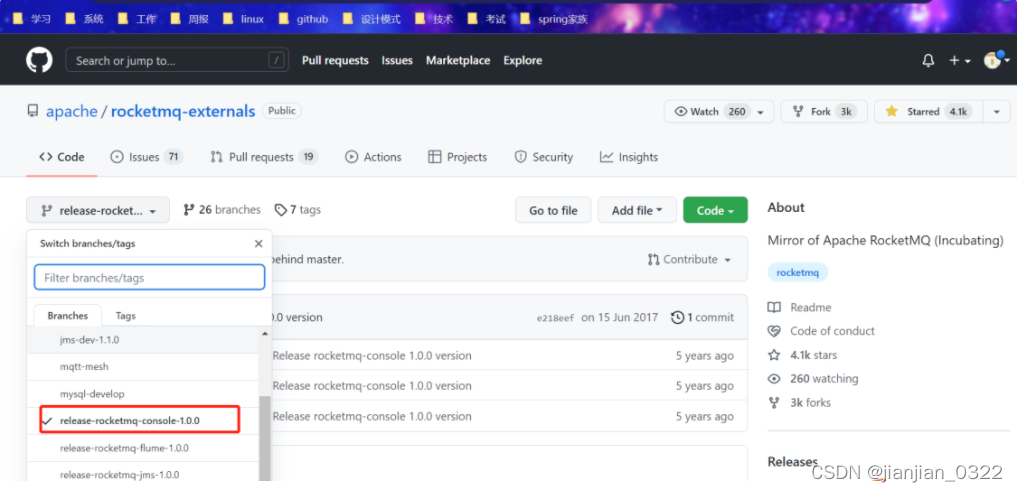Open the rocketmq-externals repository link
This screenshot has width=1017, height=492.
pyautogui.click(x=183, y=111)
